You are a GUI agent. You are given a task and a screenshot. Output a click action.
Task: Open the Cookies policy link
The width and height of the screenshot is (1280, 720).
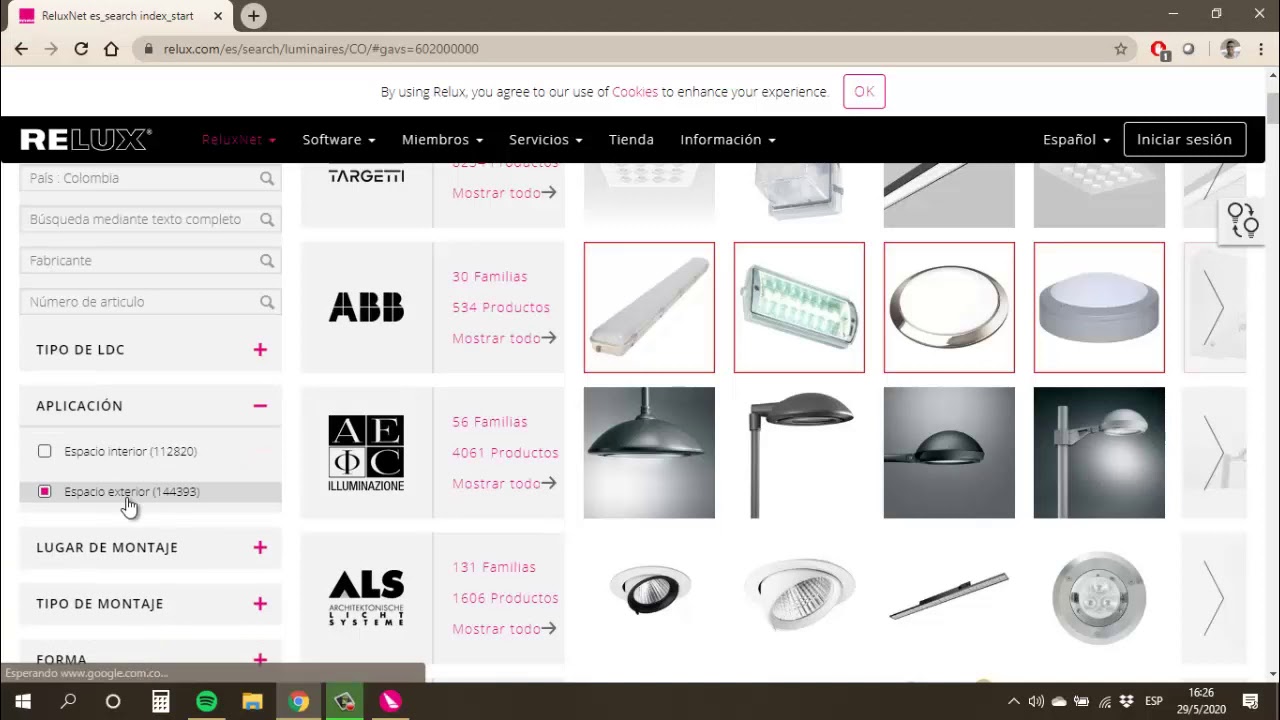point(635,92)
